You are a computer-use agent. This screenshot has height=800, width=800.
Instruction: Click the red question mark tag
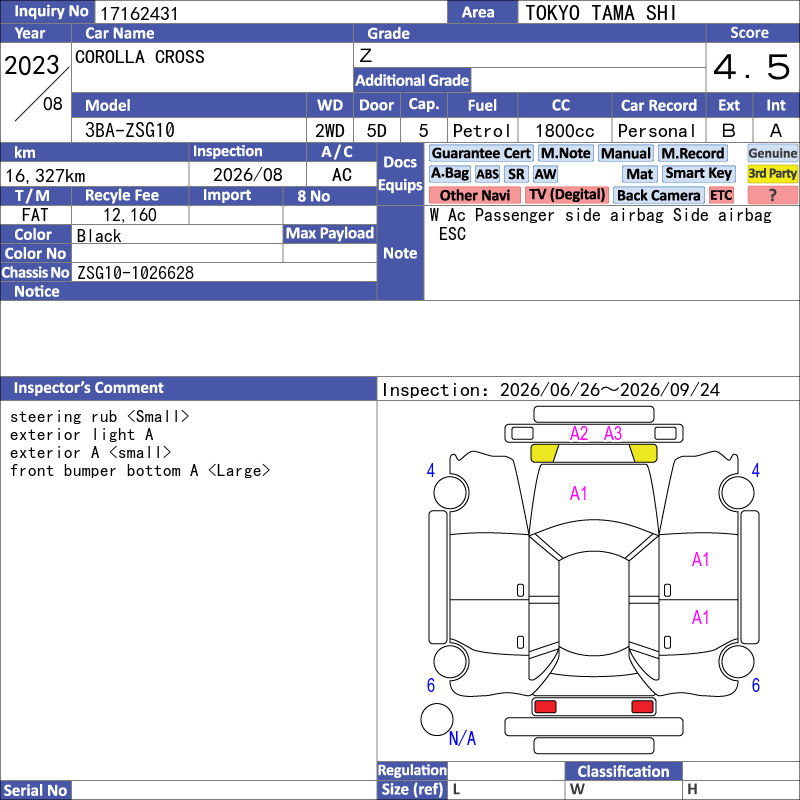coord(772,195)
